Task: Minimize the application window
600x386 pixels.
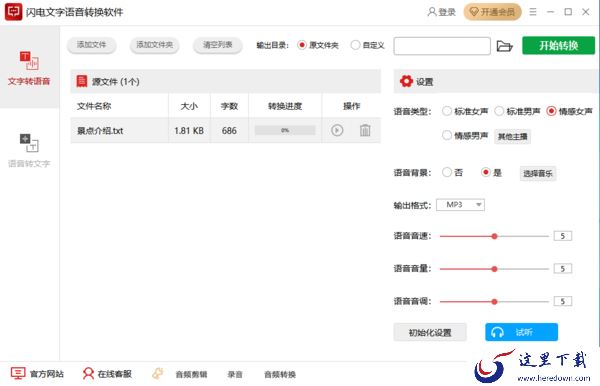Action: click(x=551, y=12)
